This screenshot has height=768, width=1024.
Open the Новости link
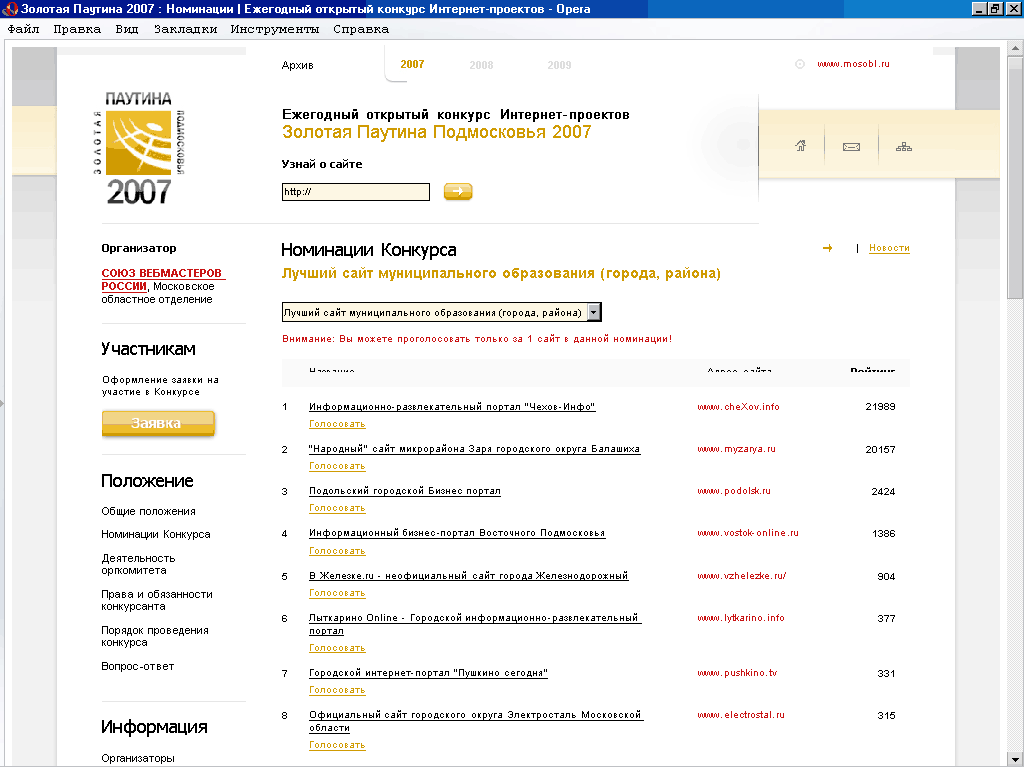(x=889, y=248)
